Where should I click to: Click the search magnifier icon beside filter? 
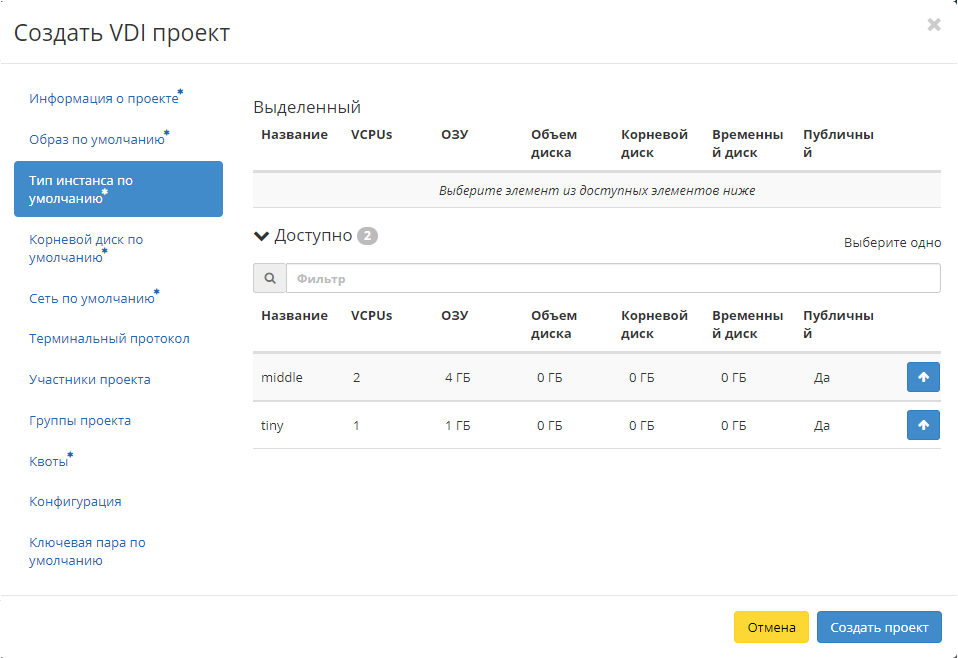(x=269, y=279)
